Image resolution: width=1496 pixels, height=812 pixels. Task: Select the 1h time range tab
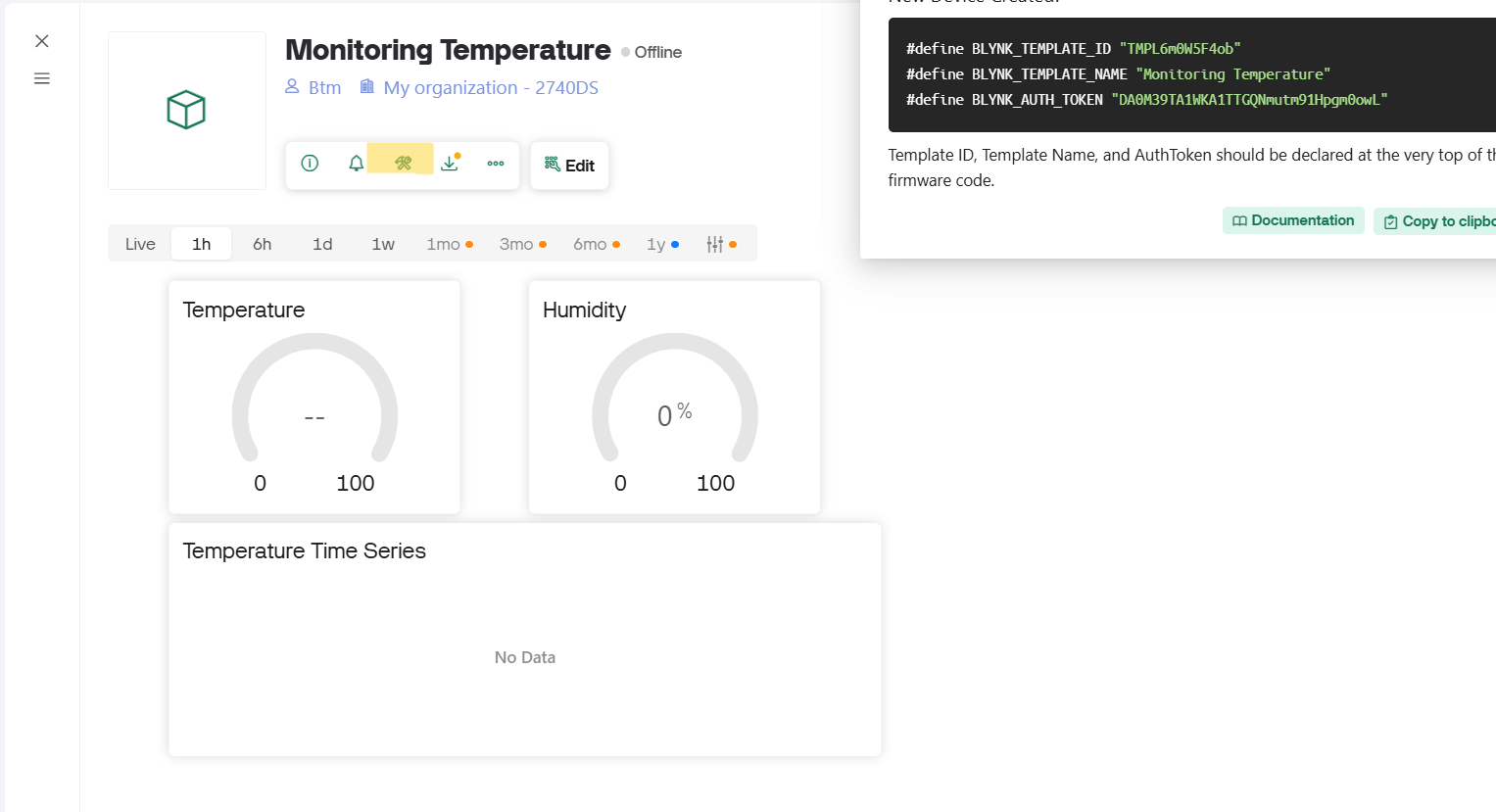[201, 244]
